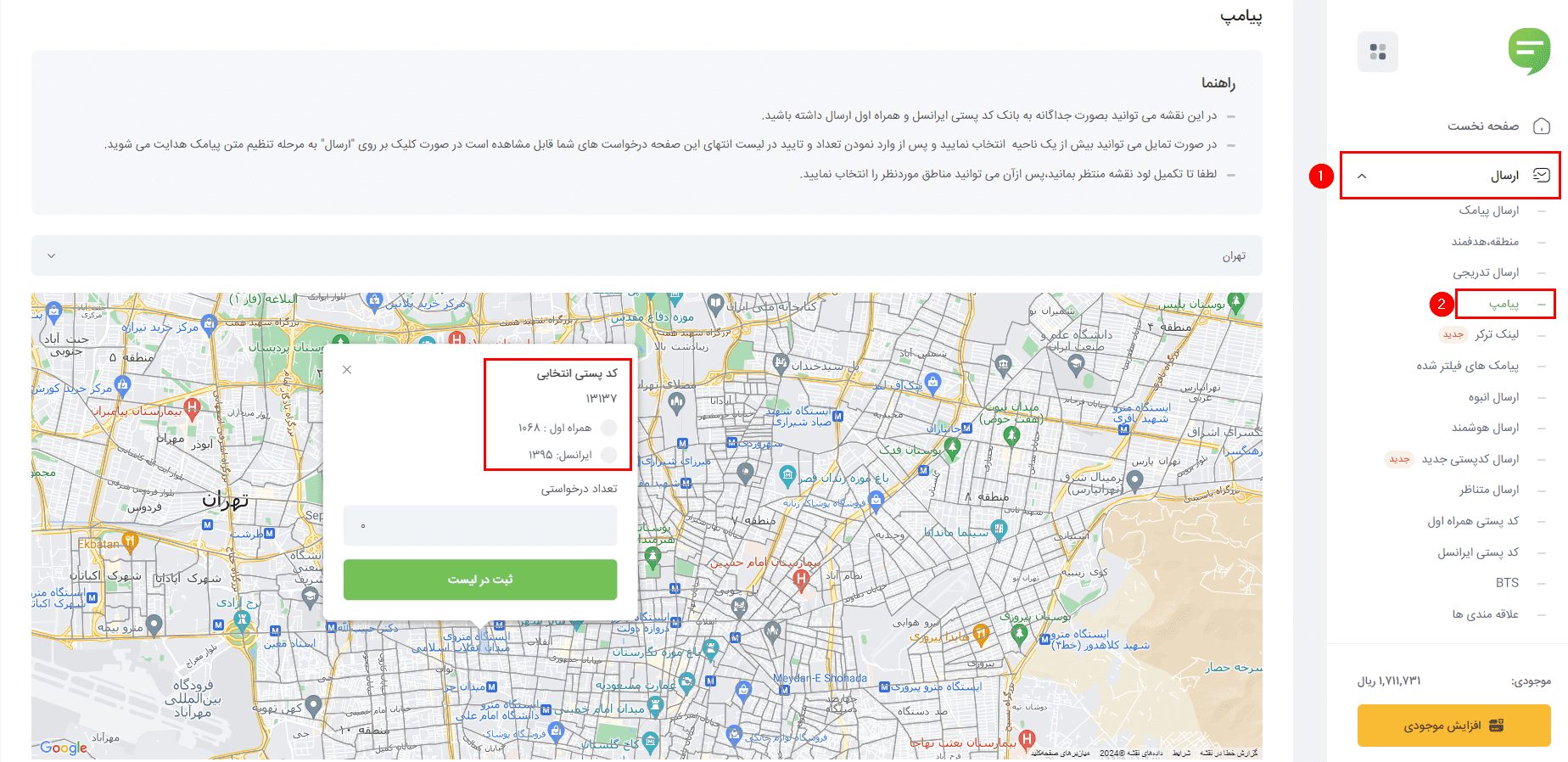Click پردیس کوروش shopping marker
The height and width of the screenshot is (762, 1568).
[x=123, y=385]
